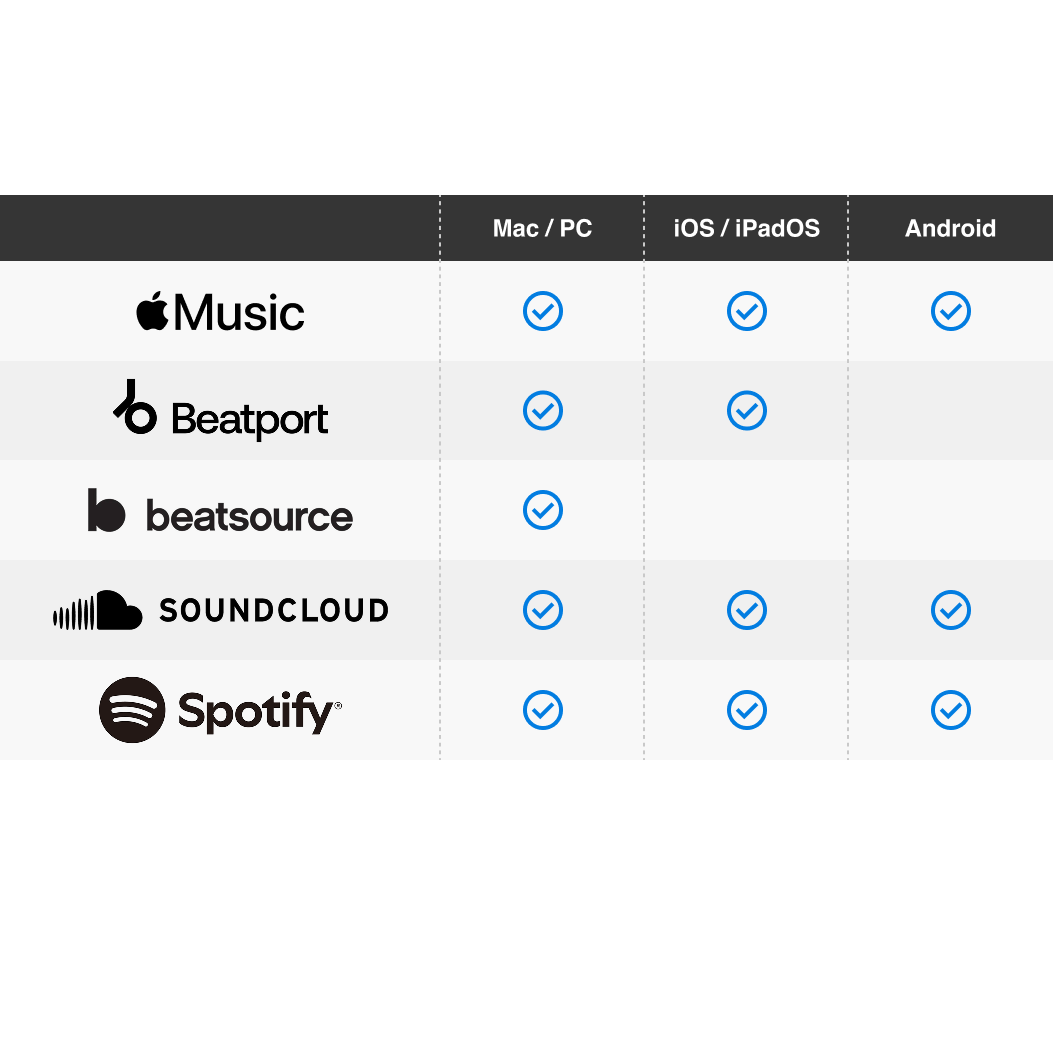The image size is (1053, 1053).
Task: Click Beatport iOS / iPadOS checkmark
Action: coord(747,411)
